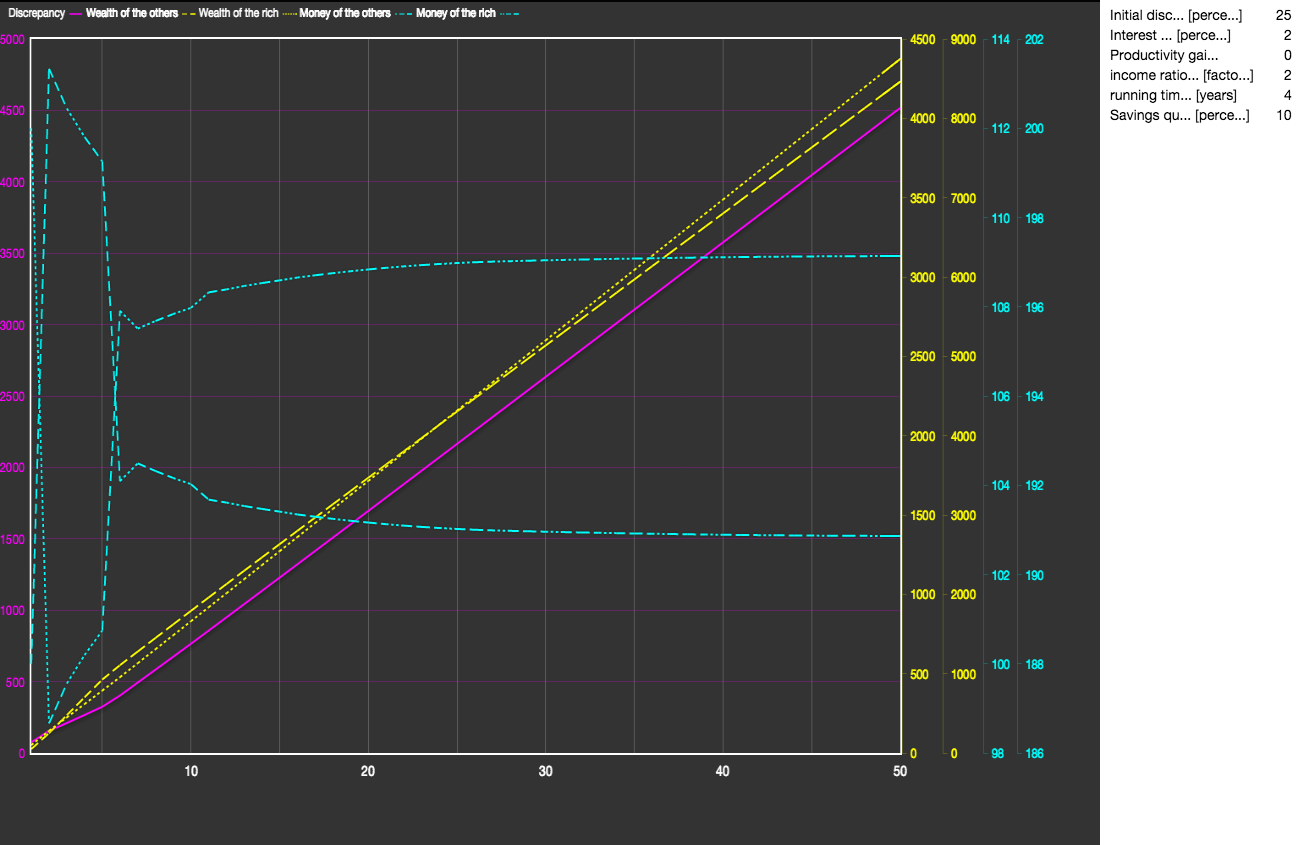
Task: Click the value 2 in the income ratio row
Action: 1287,75
